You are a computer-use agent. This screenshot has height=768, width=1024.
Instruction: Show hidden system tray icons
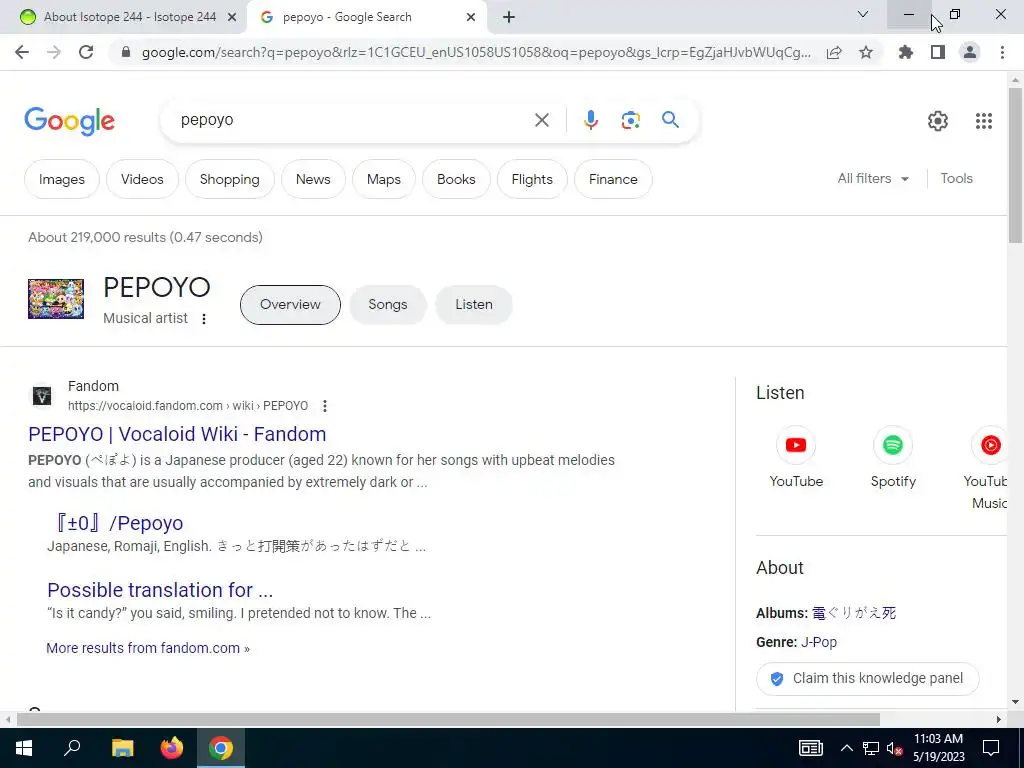pos(846,748)
